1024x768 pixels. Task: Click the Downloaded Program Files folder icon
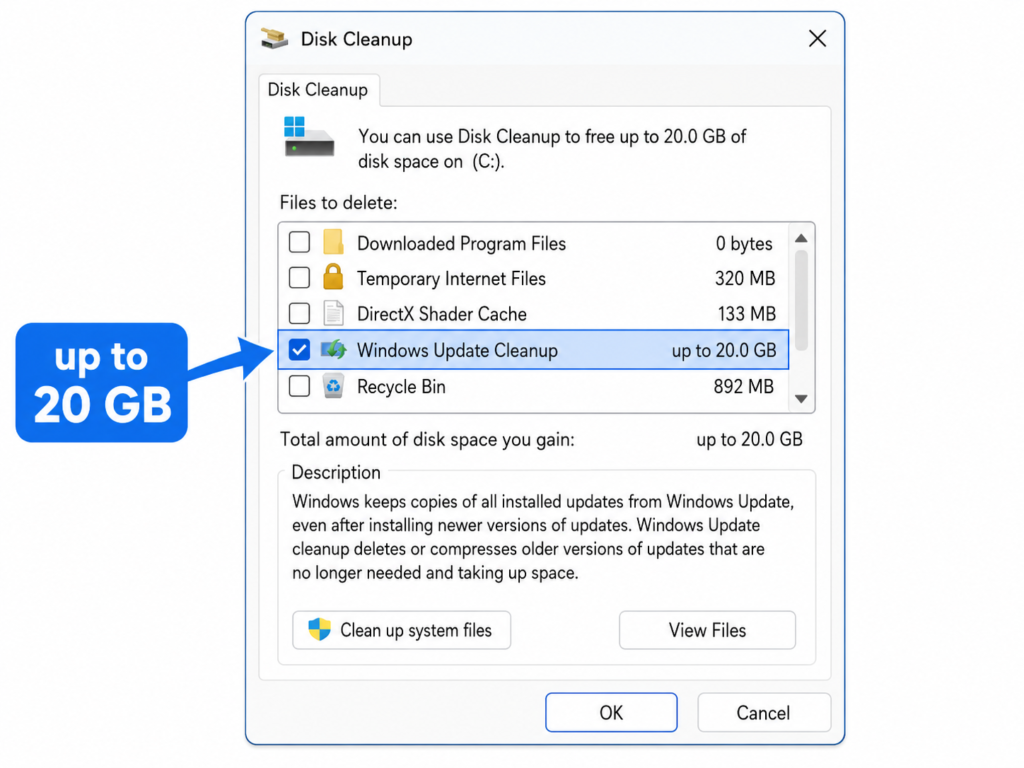point(333,242)
